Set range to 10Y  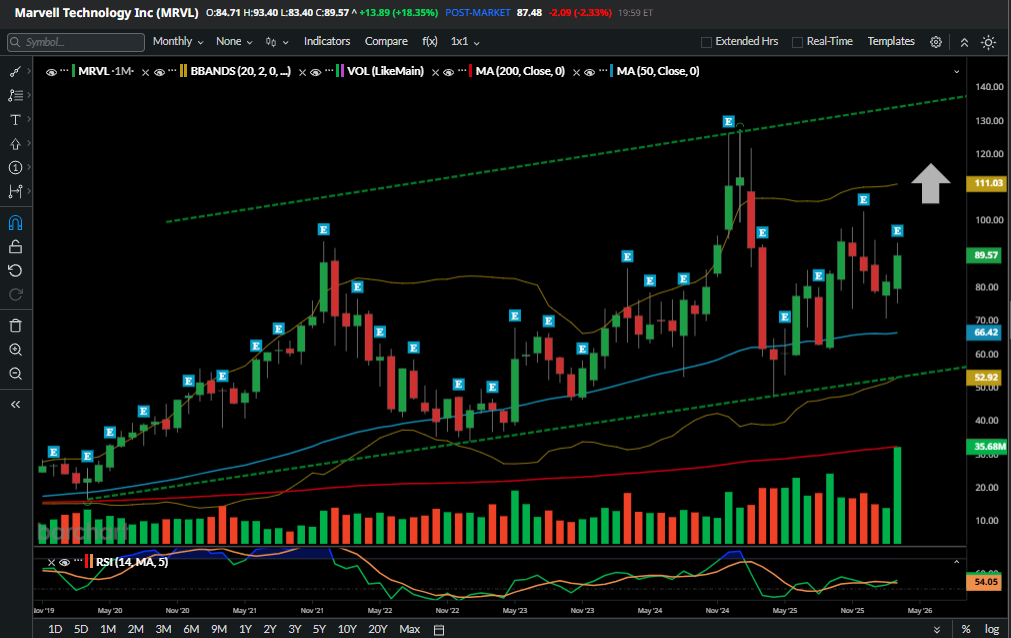pos(347,629)
